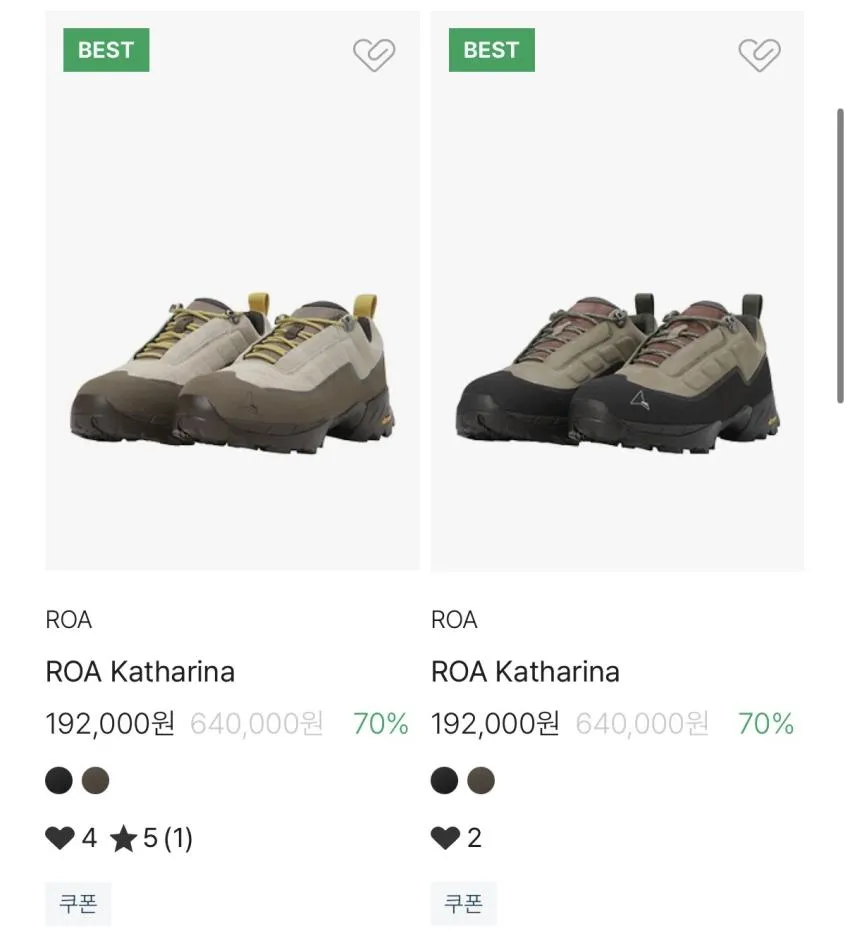Open left beige ROA Katharina shoe image

click(x=233, y=291)
